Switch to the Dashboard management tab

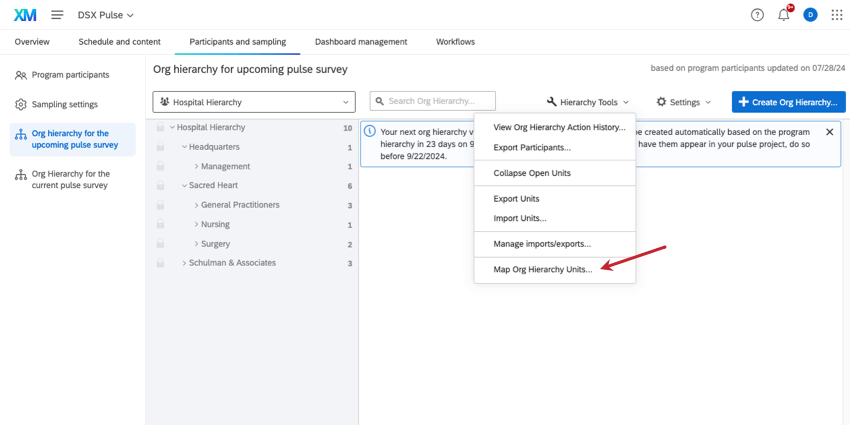(x=361, y=42)
